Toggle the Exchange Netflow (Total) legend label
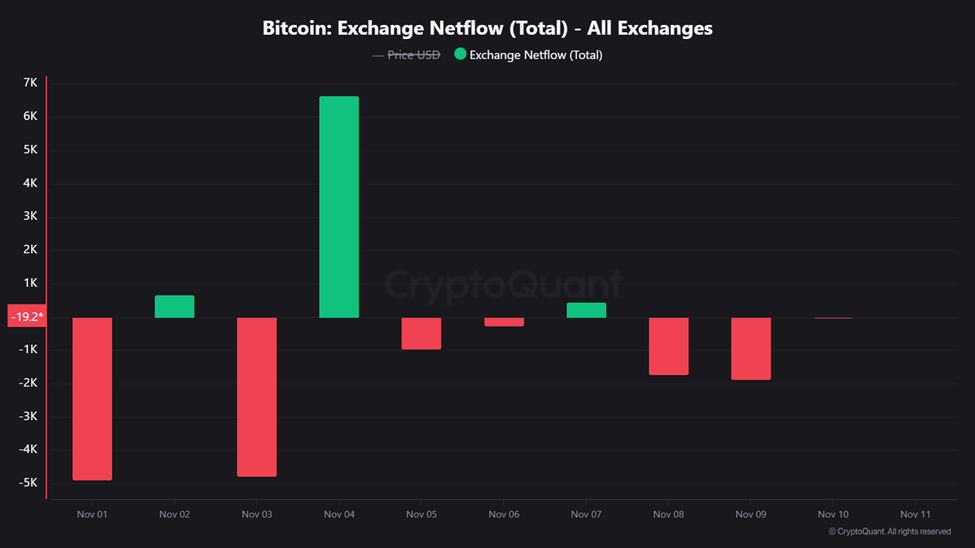The image size is (975, 548). coord(536,55)
